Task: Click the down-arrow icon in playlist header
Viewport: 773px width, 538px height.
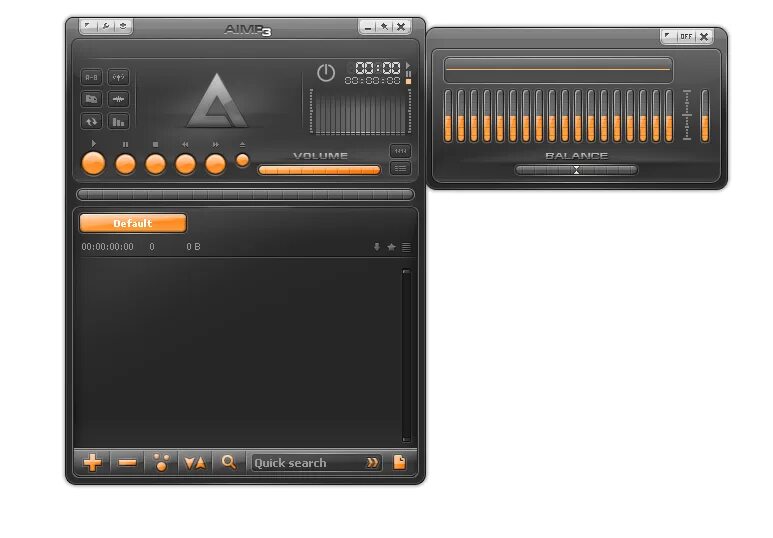Action: click(377, 247)
